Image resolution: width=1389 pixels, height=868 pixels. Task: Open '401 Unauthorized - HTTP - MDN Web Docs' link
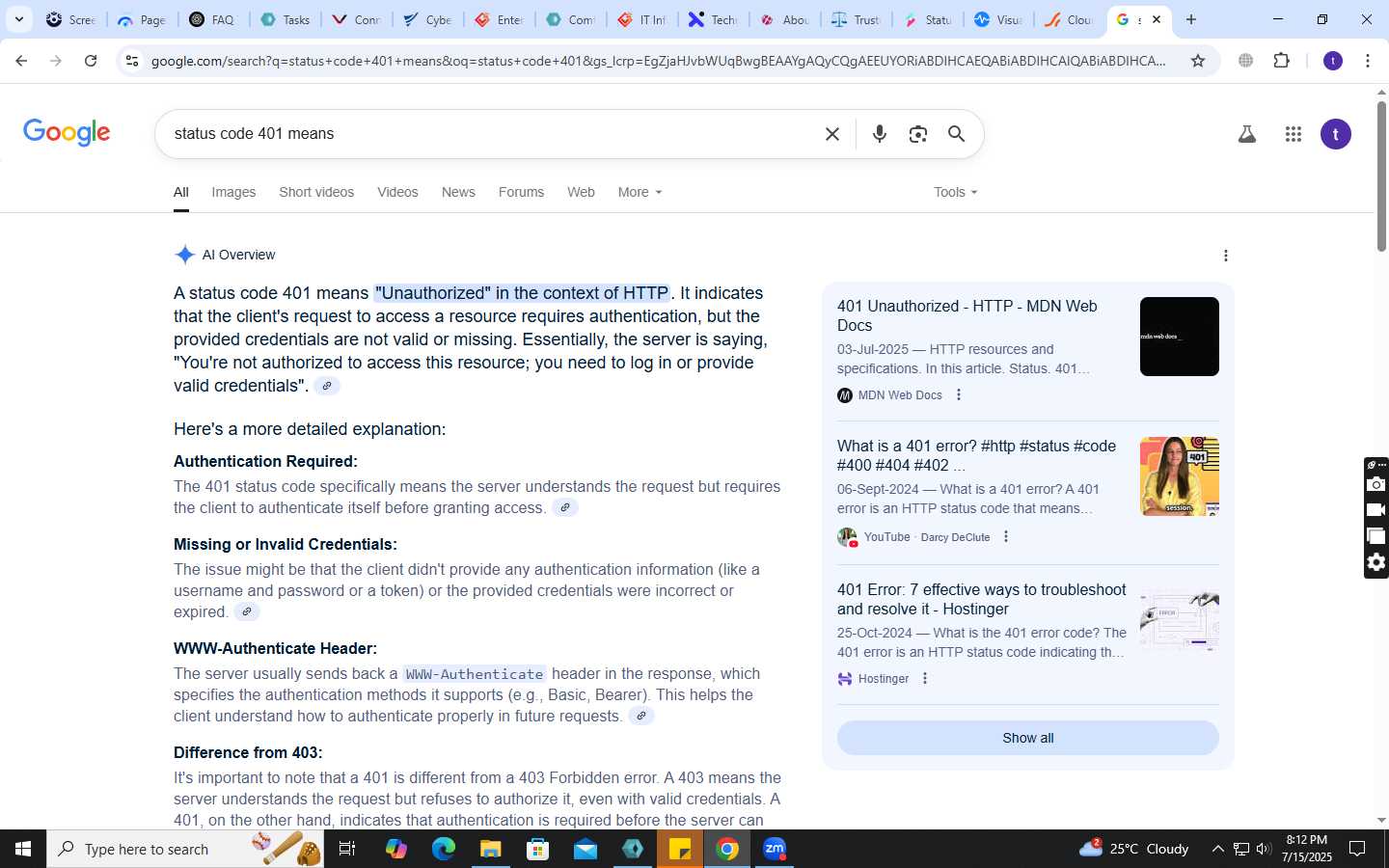click(967, 315)
